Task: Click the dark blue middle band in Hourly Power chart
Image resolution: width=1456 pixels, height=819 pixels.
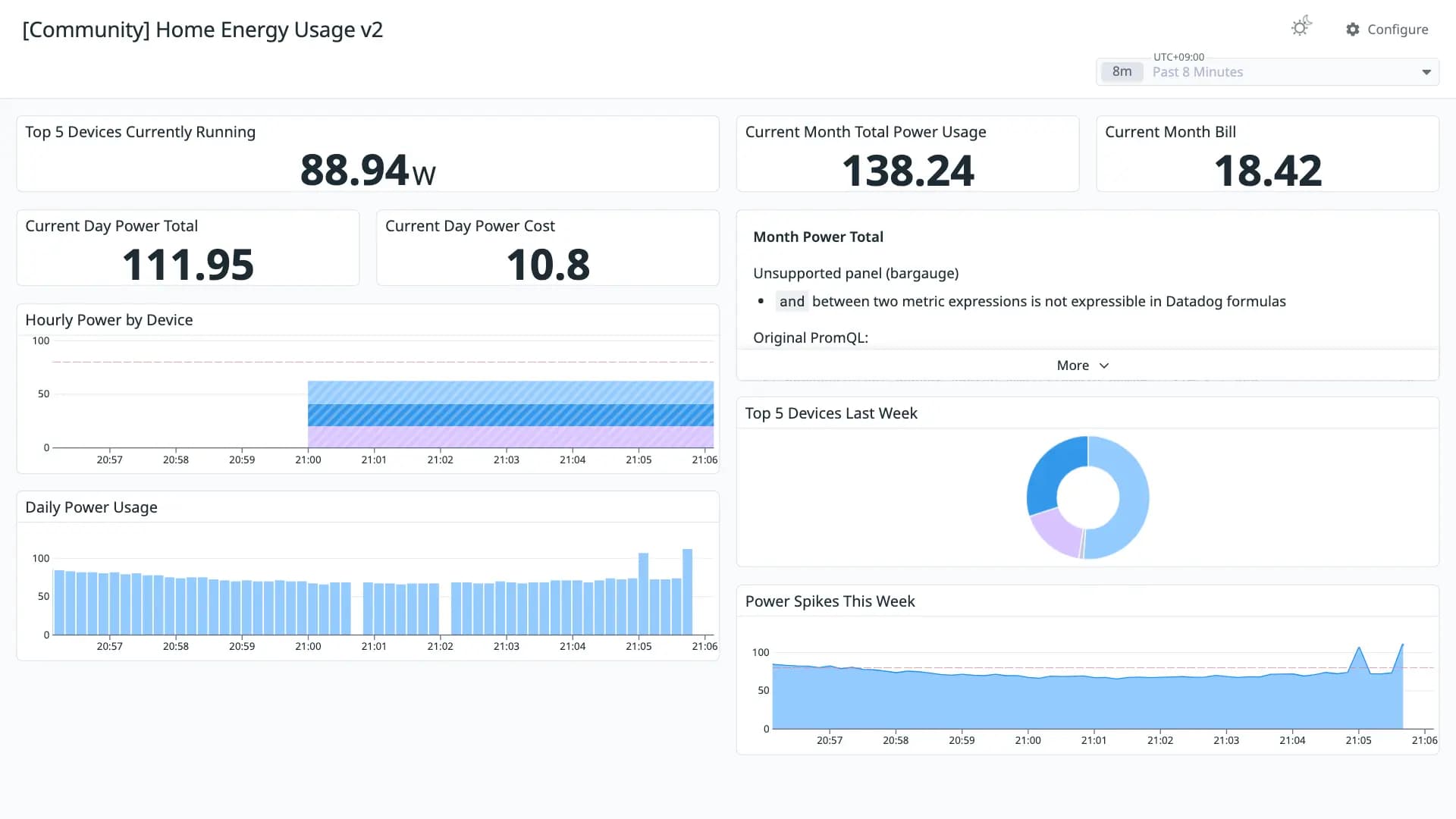Action: pyautogui.click(x=510, y=415)
